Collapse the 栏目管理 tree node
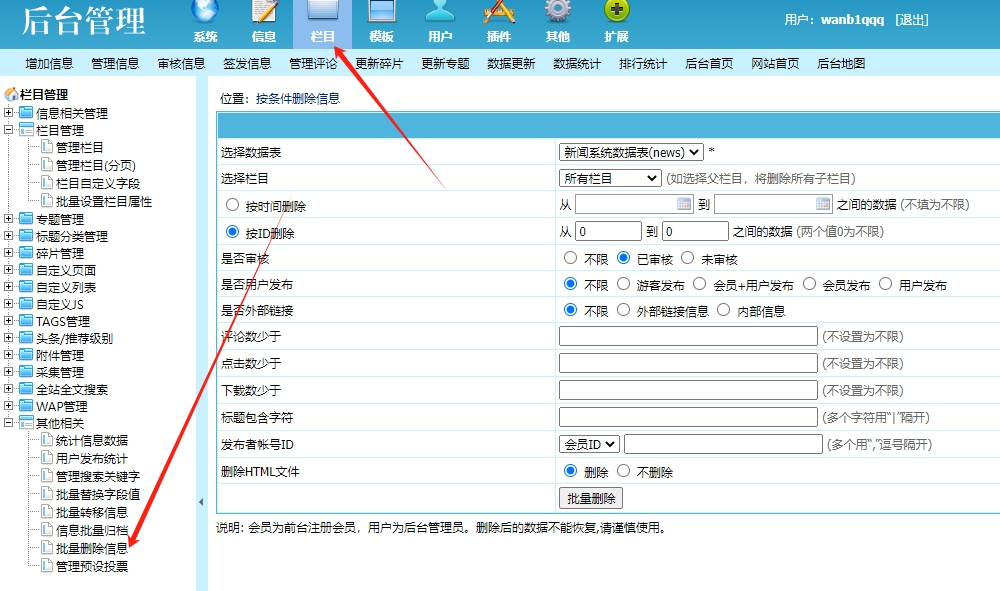The width and height of the screenshot is (1000, 591). (x=8, y=129)
